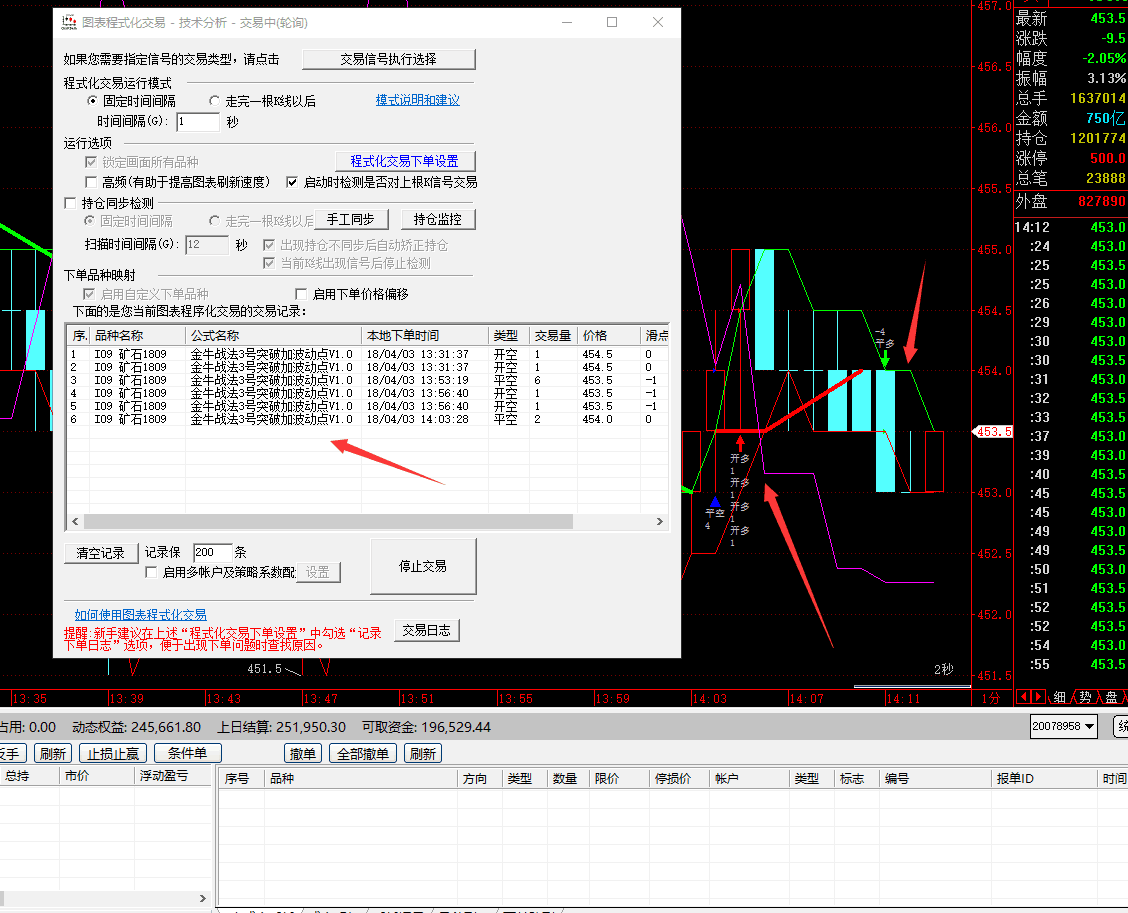Click the 时间间隔 seconds input field
The width and height of the screenshot is (1128, 913).
[x=197, y=122]
